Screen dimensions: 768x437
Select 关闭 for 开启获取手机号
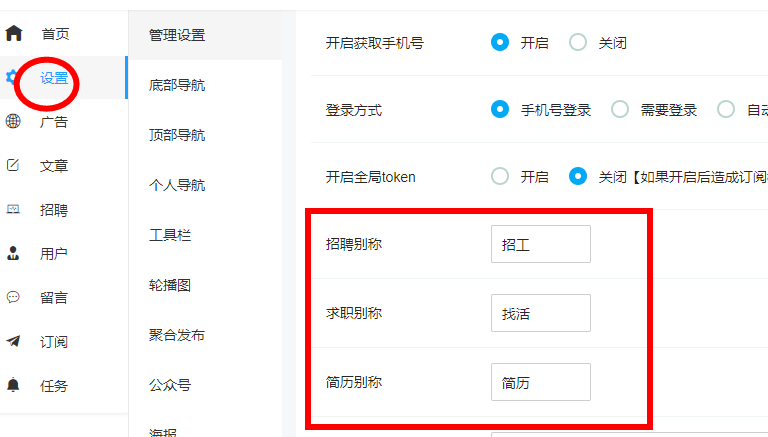point(578,43)
